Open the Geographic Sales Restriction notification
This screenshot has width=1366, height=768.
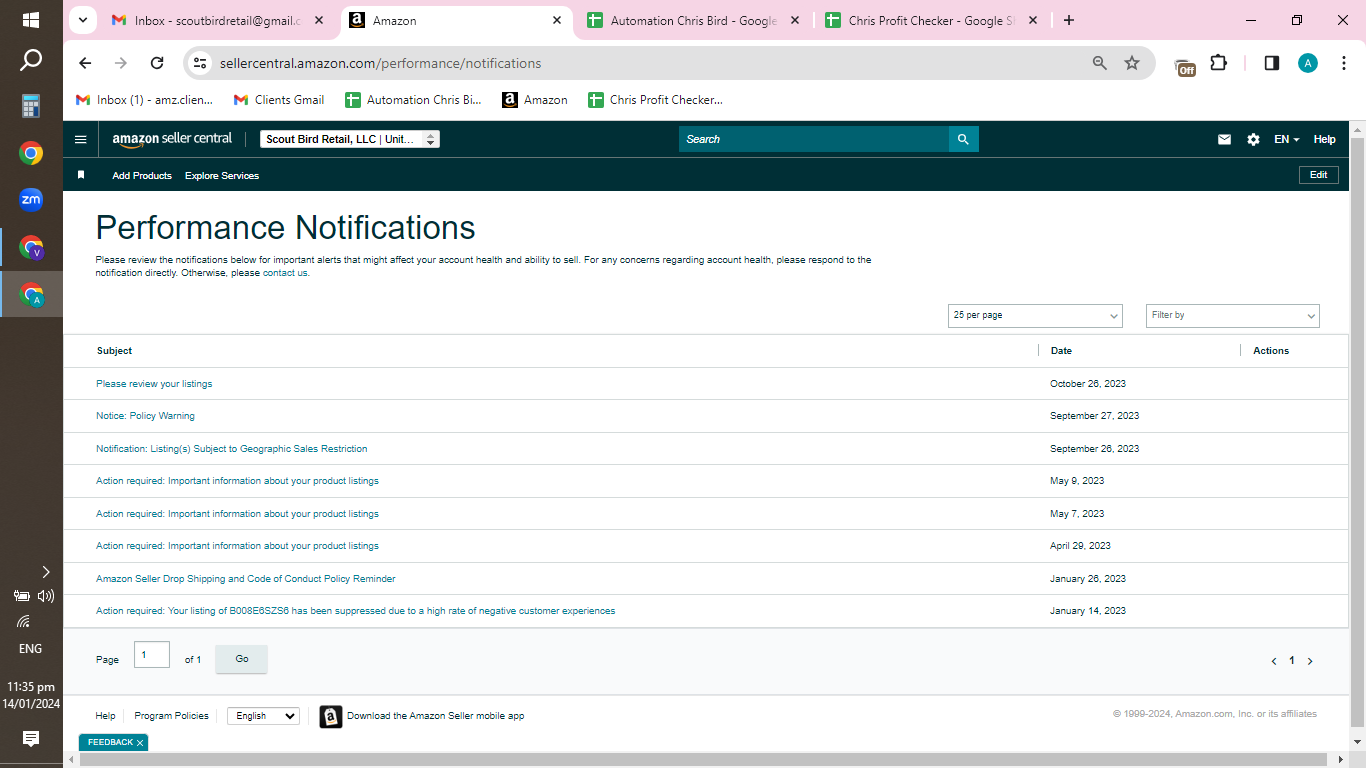[x=232, y=449]
